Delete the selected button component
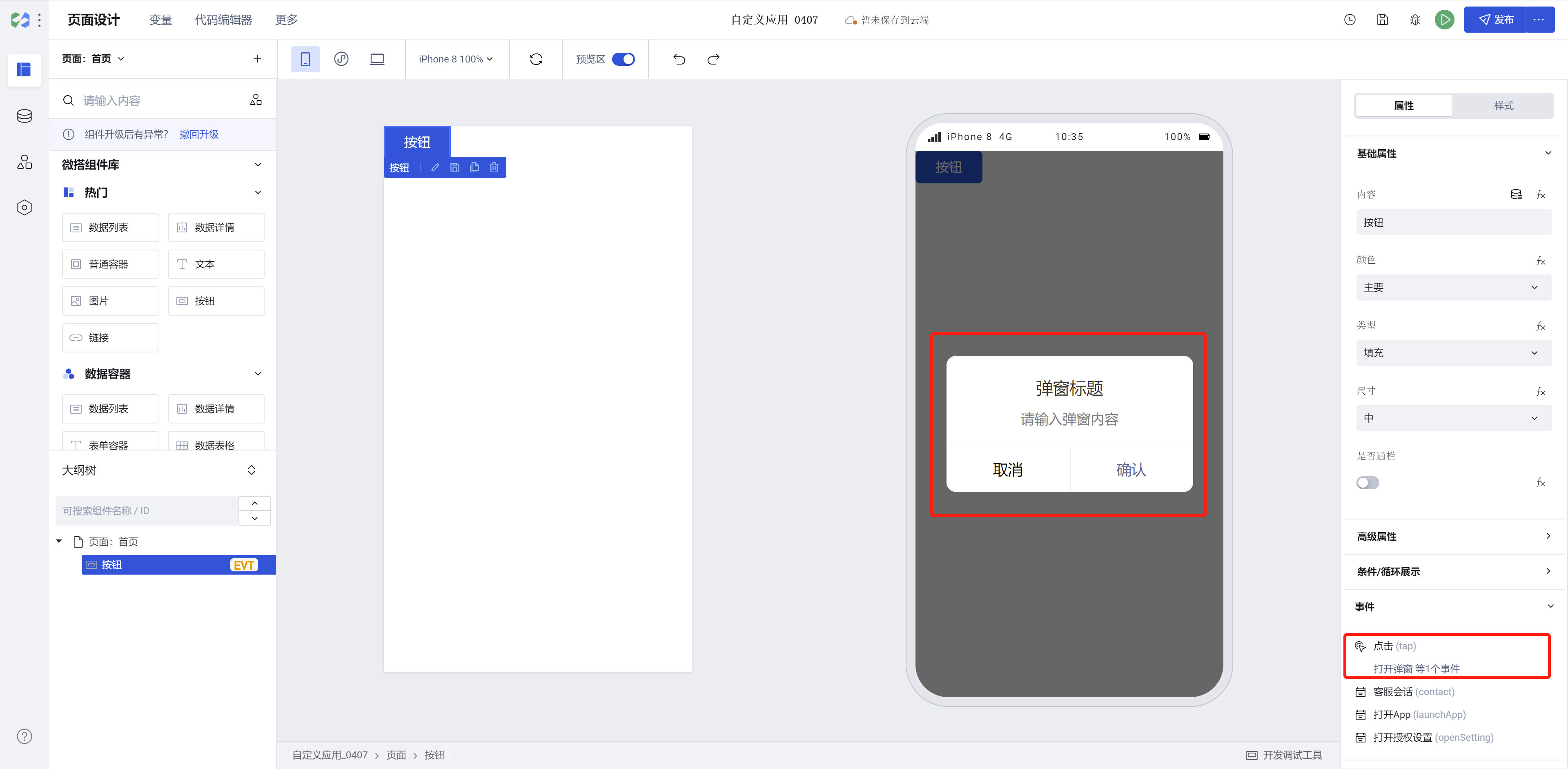Image resolution: width=1568 pixels, height=769 pixels. pyautogui.click(x=494, y=167)
